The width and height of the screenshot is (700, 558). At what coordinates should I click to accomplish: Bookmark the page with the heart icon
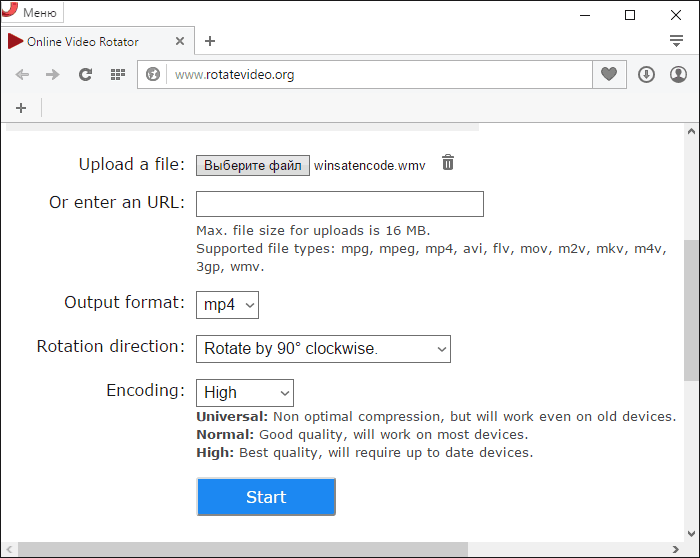tap(608, 75)
